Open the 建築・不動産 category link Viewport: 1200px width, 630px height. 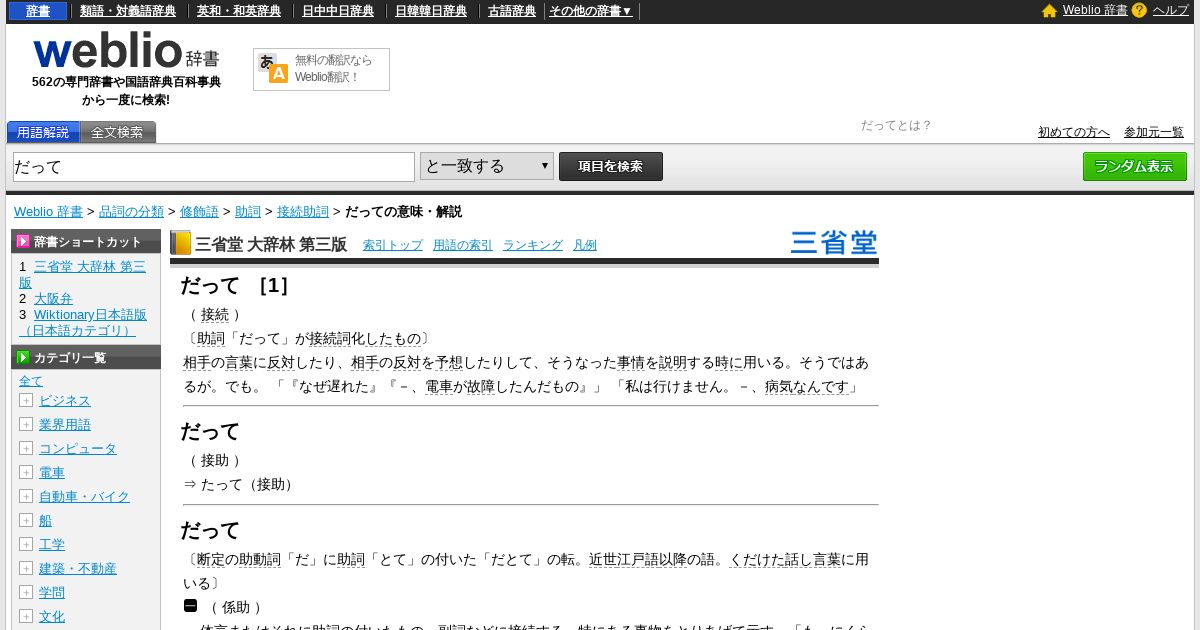coord(78,568)
